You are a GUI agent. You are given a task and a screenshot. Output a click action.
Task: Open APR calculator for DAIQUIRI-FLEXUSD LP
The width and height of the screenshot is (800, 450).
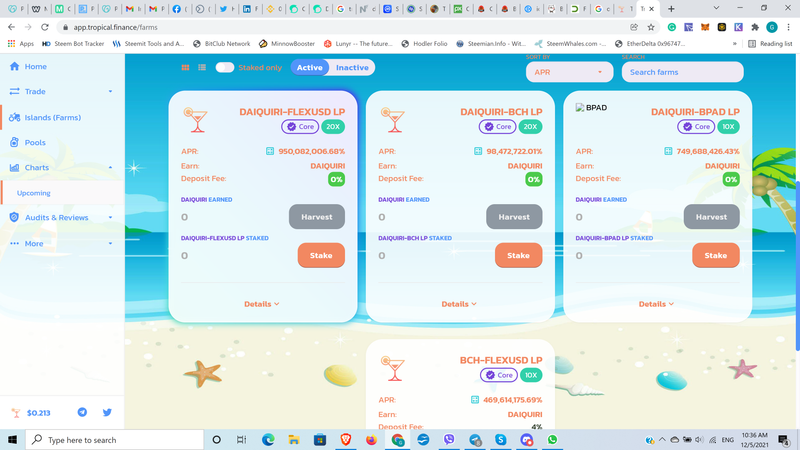click(x=270, y=151)
